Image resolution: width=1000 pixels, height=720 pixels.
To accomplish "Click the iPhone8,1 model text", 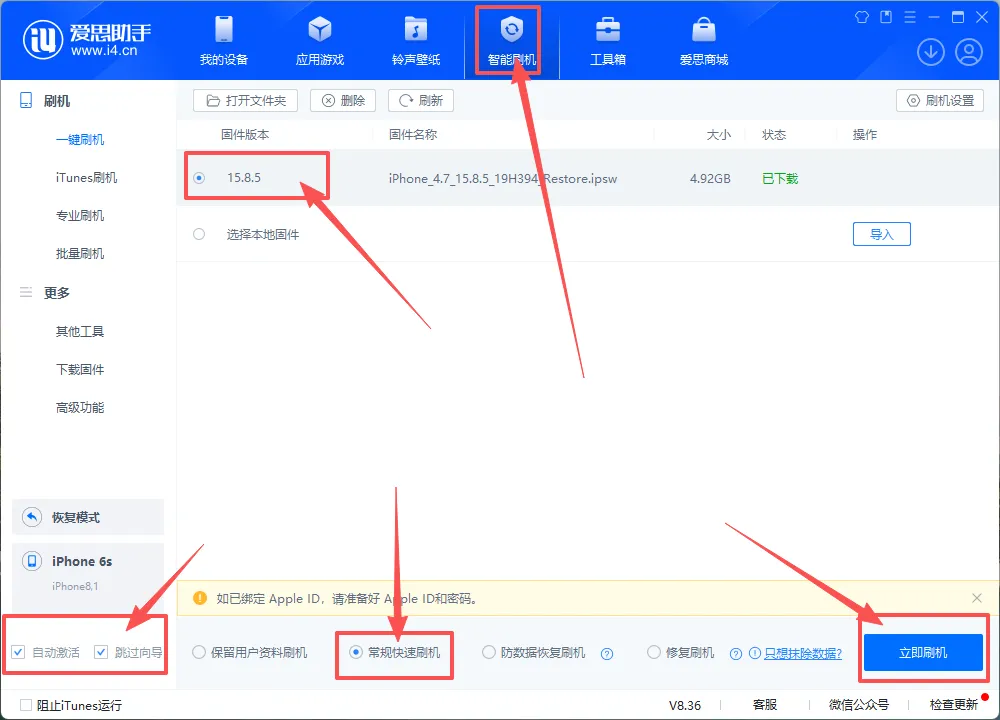I will click(75, 586).
